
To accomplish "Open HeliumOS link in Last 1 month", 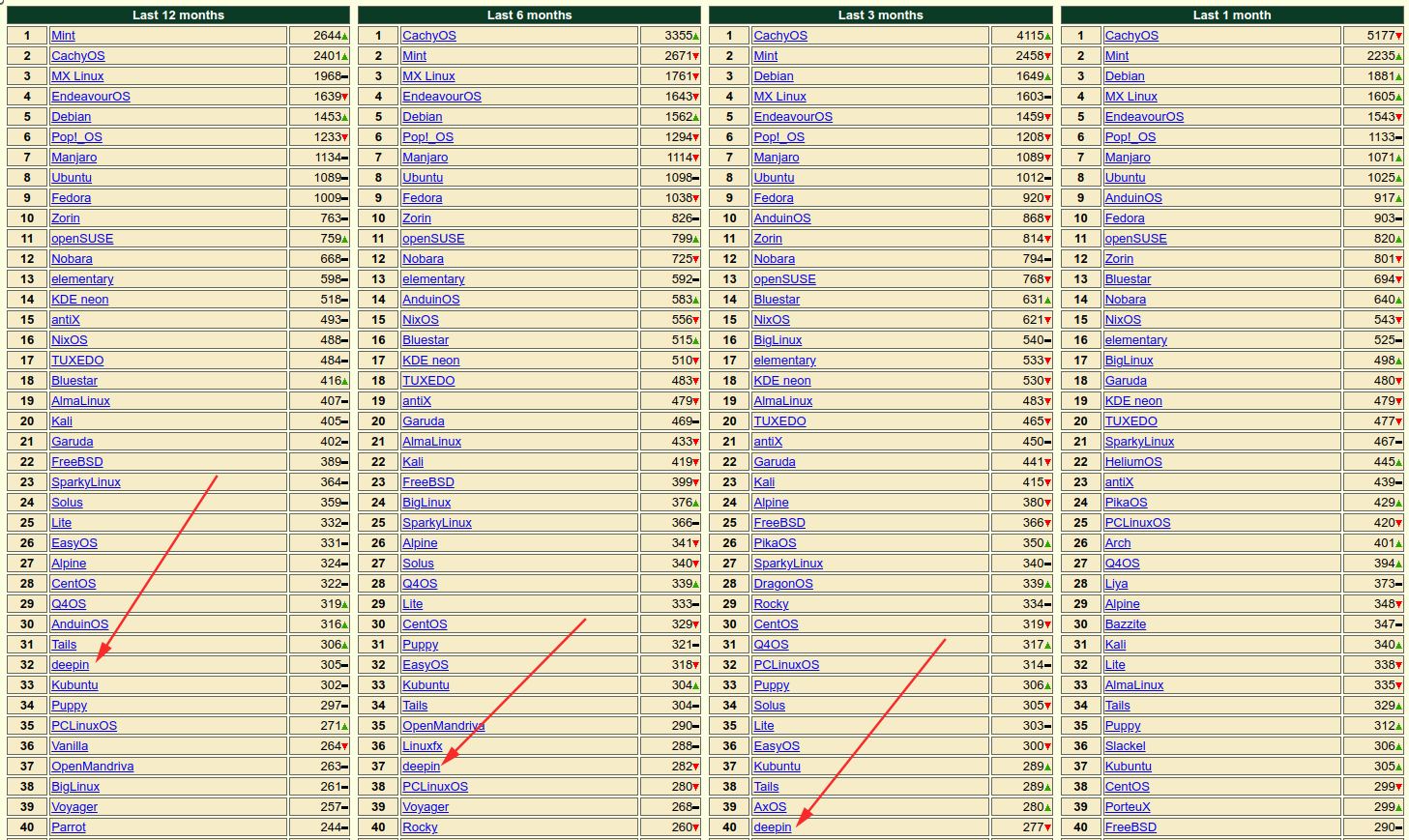I will [x=1132, y=462].
